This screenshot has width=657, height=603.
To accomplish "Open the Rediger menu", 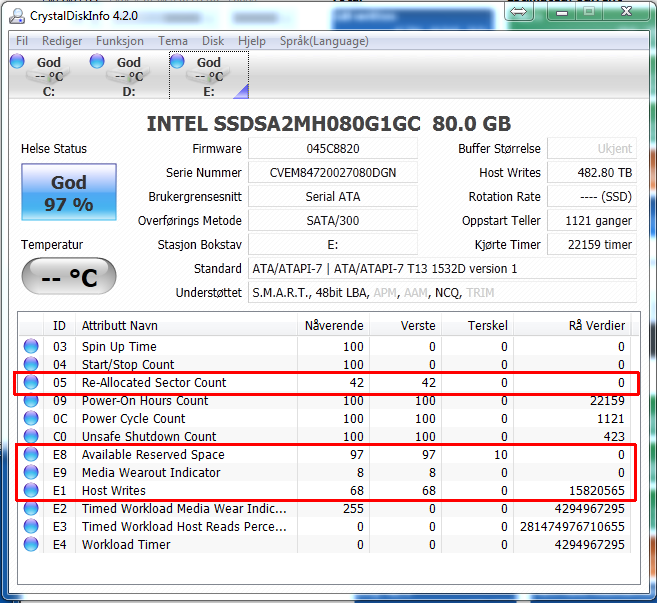I will [x=62, y=41].
